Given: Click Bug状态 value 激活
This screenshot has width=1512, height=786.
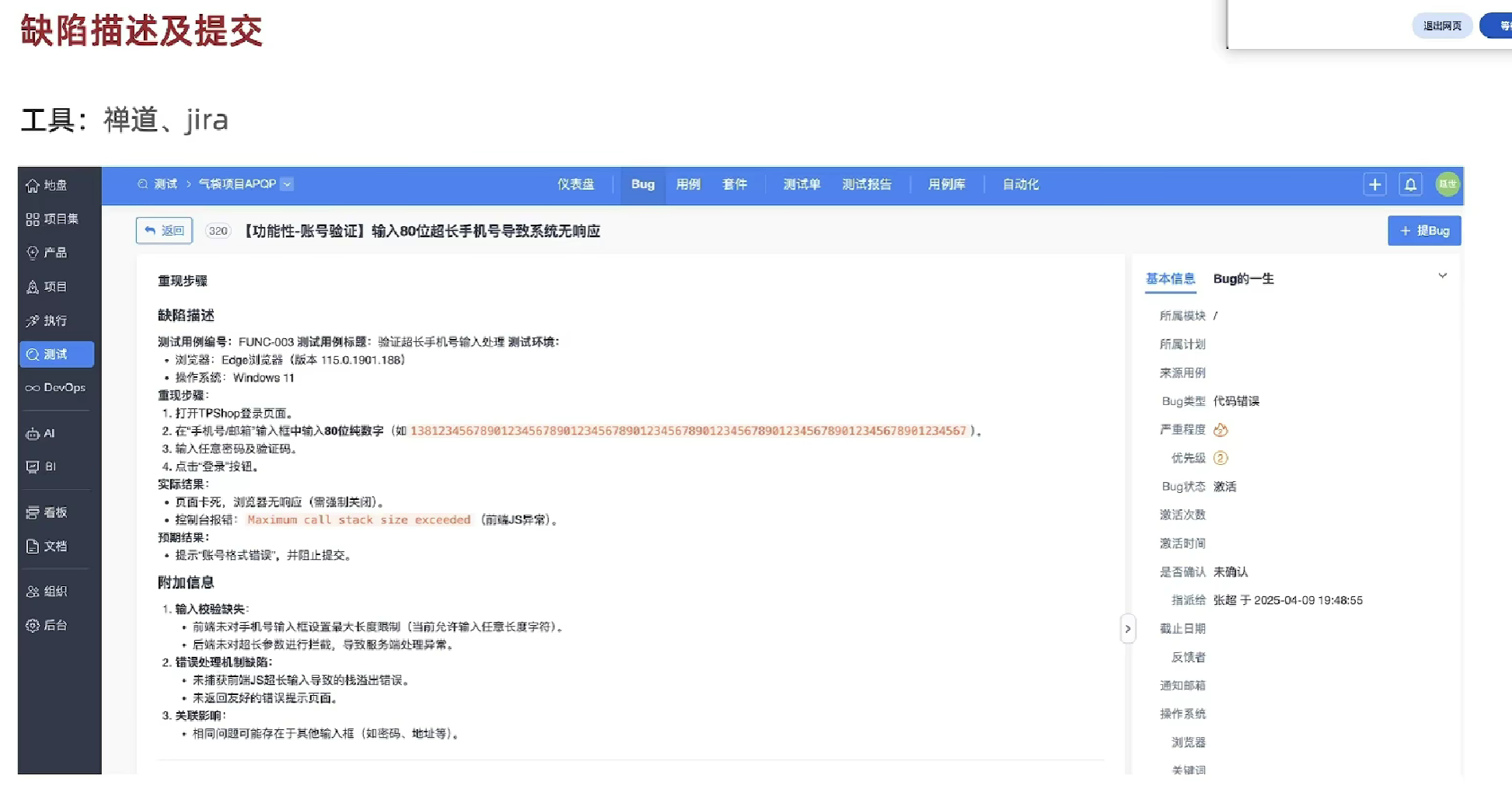Looking at the screenshot, I should click(1224, 487).
